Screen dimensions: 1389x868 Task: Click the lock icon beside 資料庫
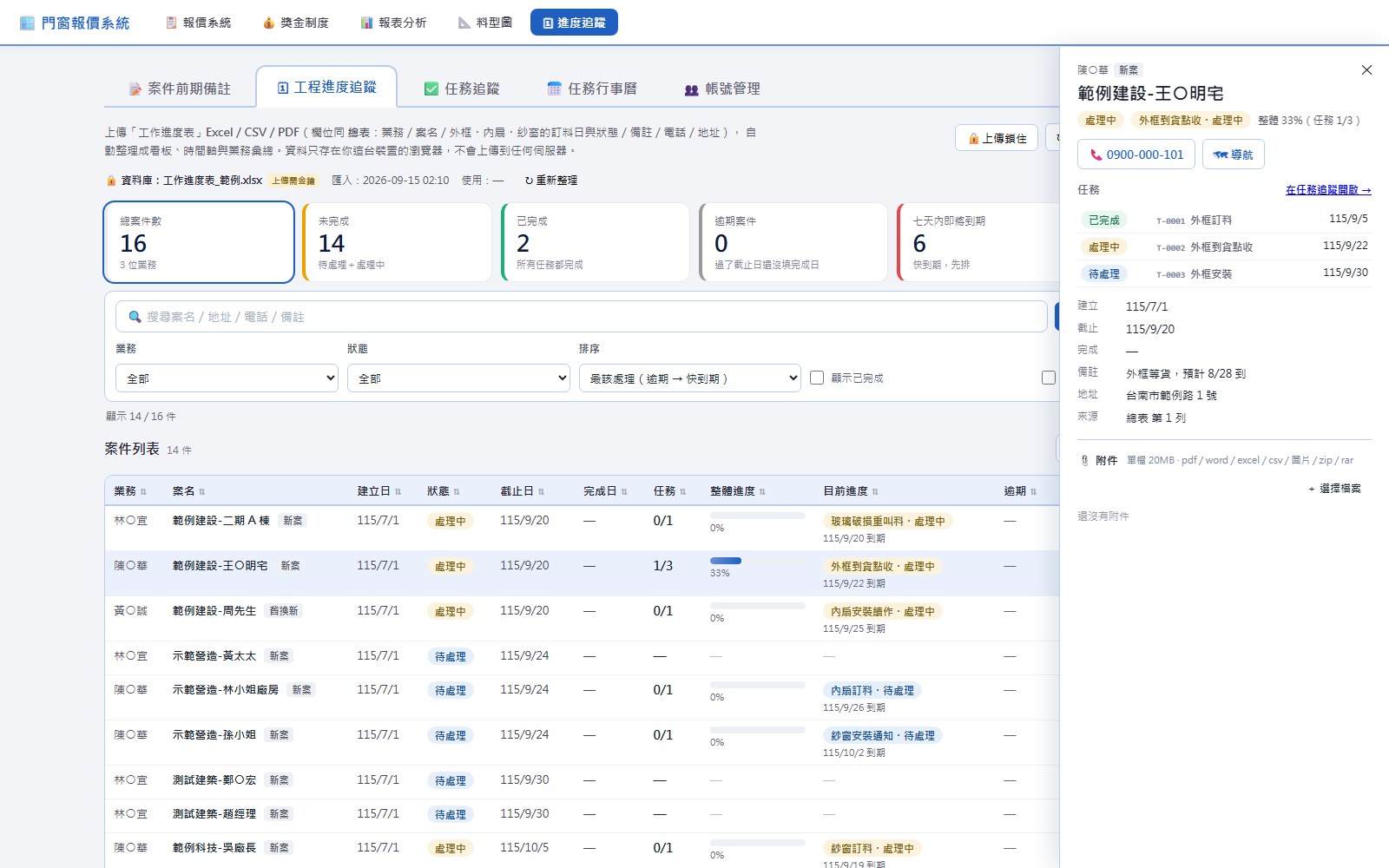click(111, 181)
